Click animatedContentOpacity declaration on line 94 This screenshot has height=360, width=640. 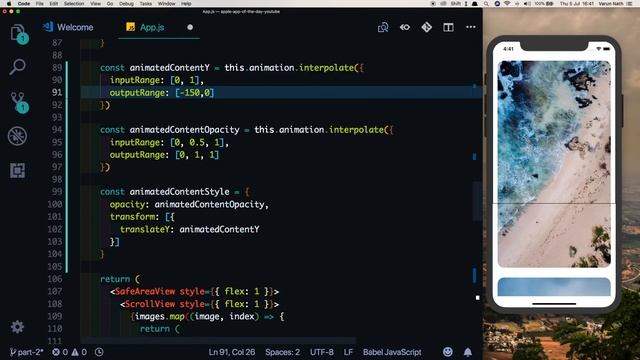click(x=184, y=129)
